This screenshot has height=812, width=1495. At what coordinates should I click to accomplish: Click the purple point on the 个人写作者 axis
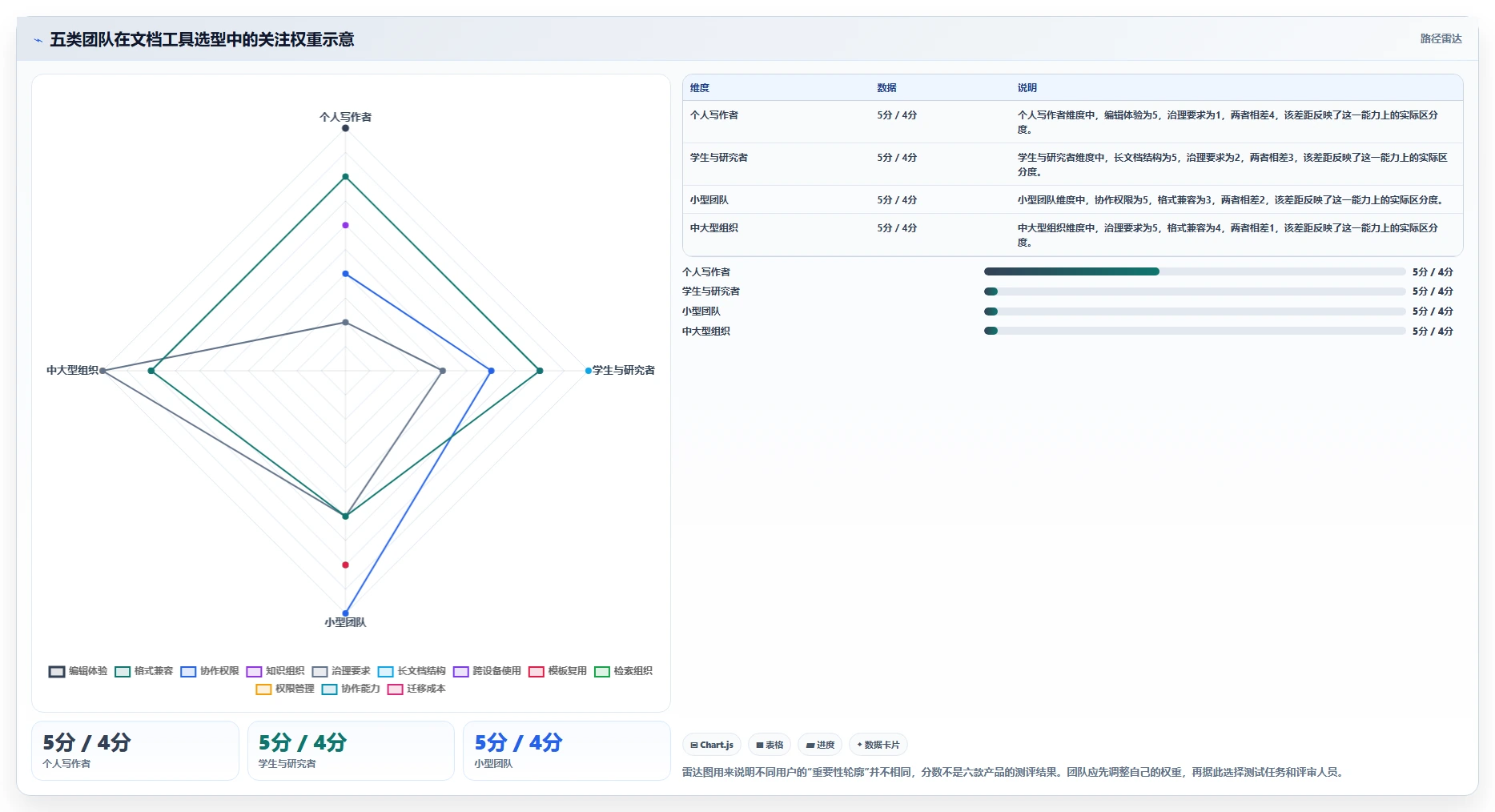point(345,225)
